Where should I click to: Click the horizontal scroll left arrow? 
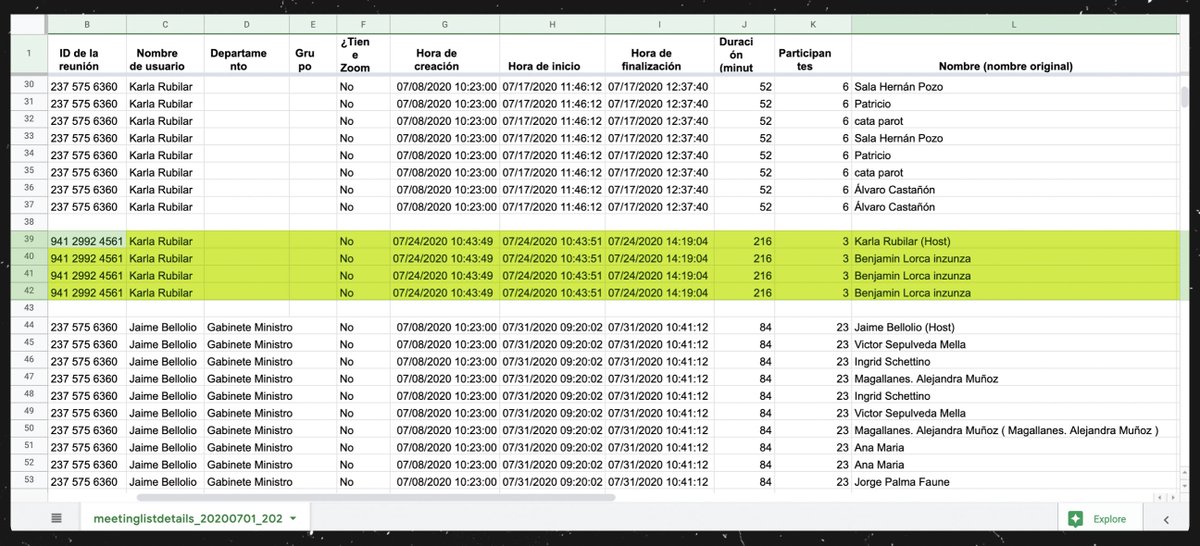pyautogui.click(x=1160, y=496)
